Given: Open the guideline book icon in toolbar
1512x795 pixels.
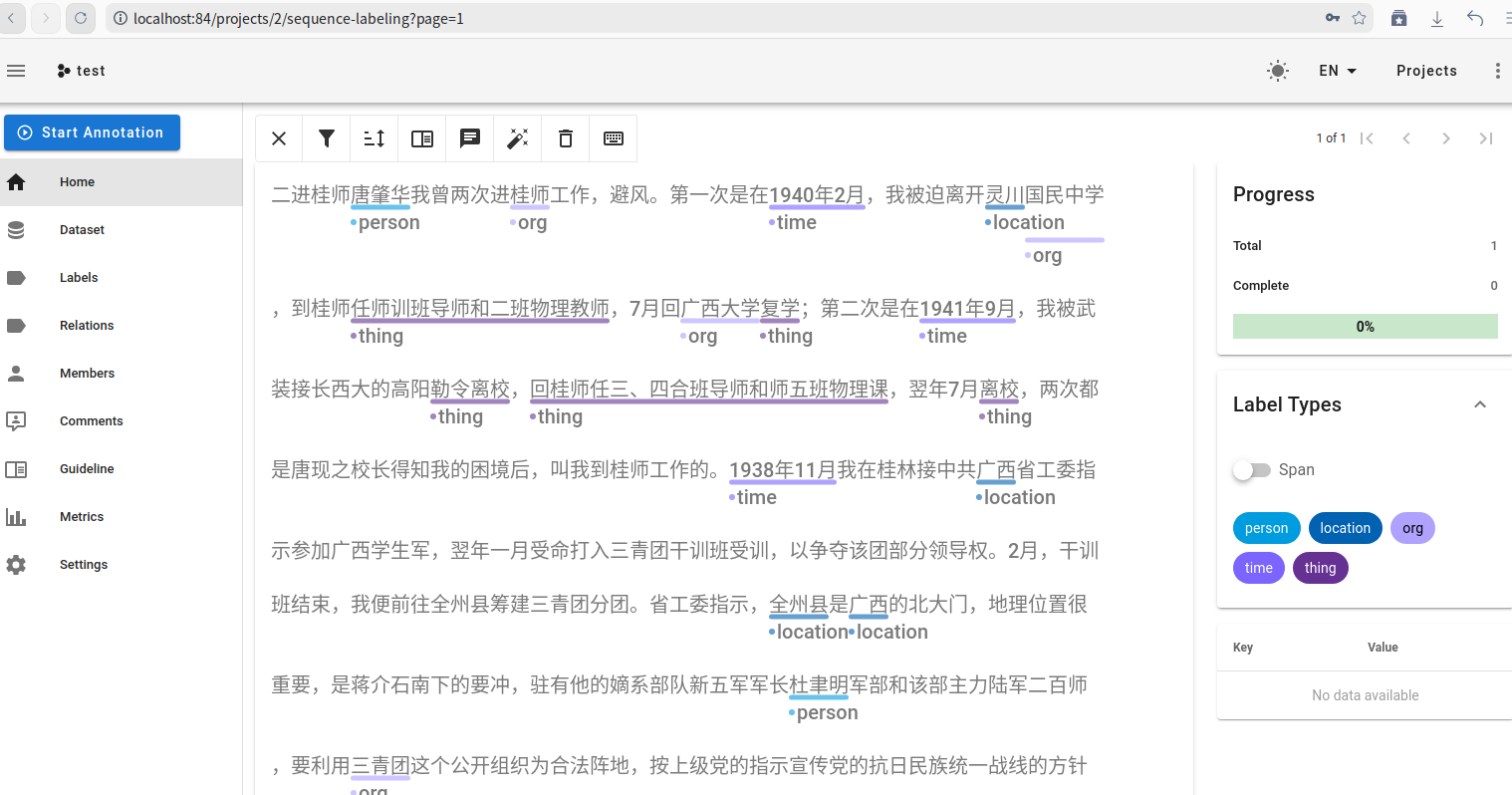Looking at the screenshot, I should tap(422, 138).
